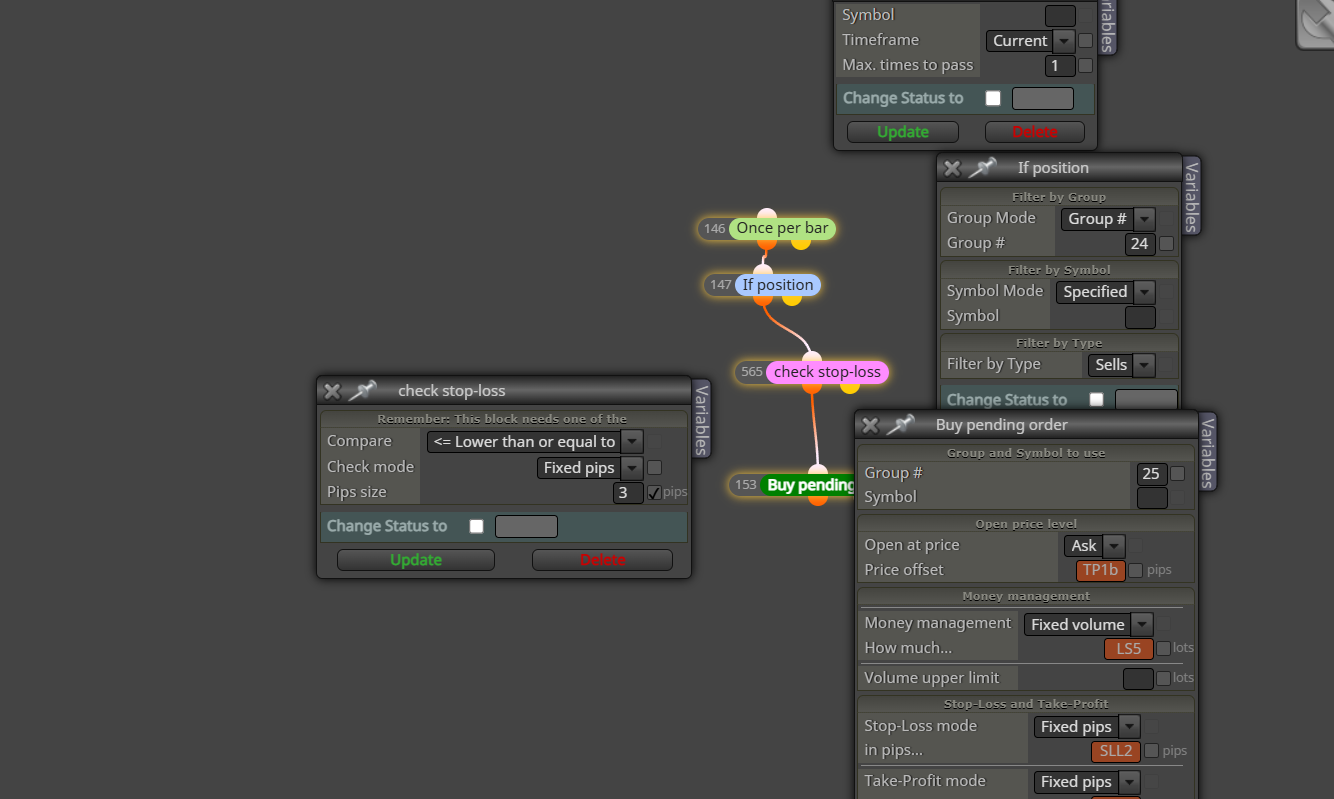1334x799 pixels.
Task: Toggle lots checkbox next to LS5 value
Action: tap(1163, 648)
